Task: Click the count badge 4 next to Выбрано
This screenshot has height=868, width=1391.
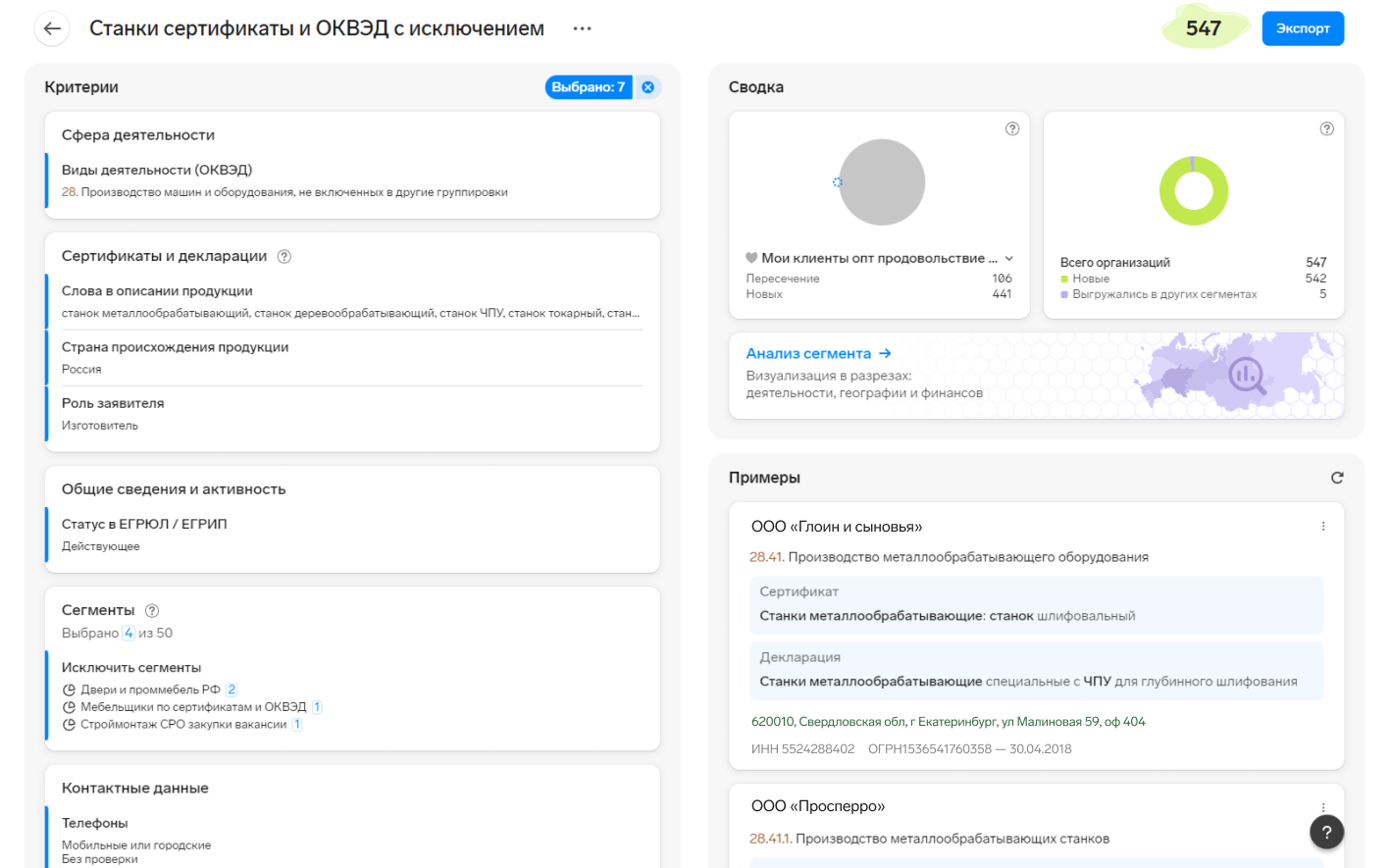Action: 129,633
